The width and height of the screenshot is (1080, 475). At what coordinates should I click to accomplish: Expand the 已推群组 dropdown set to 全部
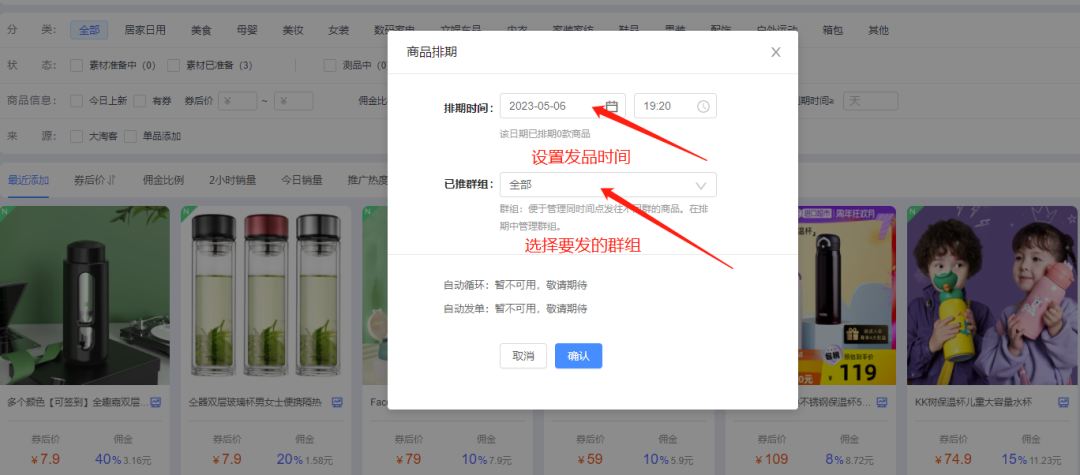608,184
